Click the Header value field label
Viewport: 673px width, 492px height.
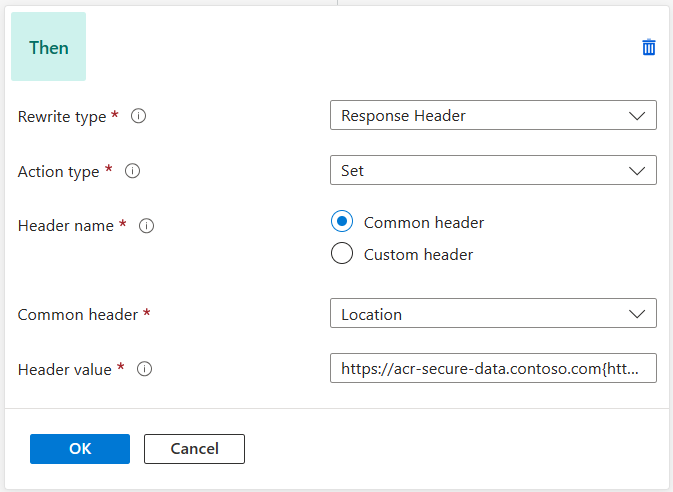[x=64, y=369]
